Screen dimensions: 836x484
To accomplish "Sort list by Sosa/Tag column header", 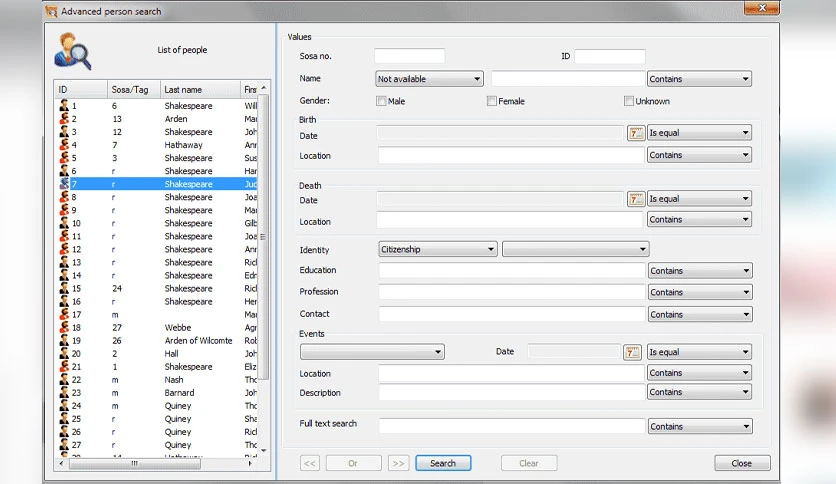I will tap(134, 90).
